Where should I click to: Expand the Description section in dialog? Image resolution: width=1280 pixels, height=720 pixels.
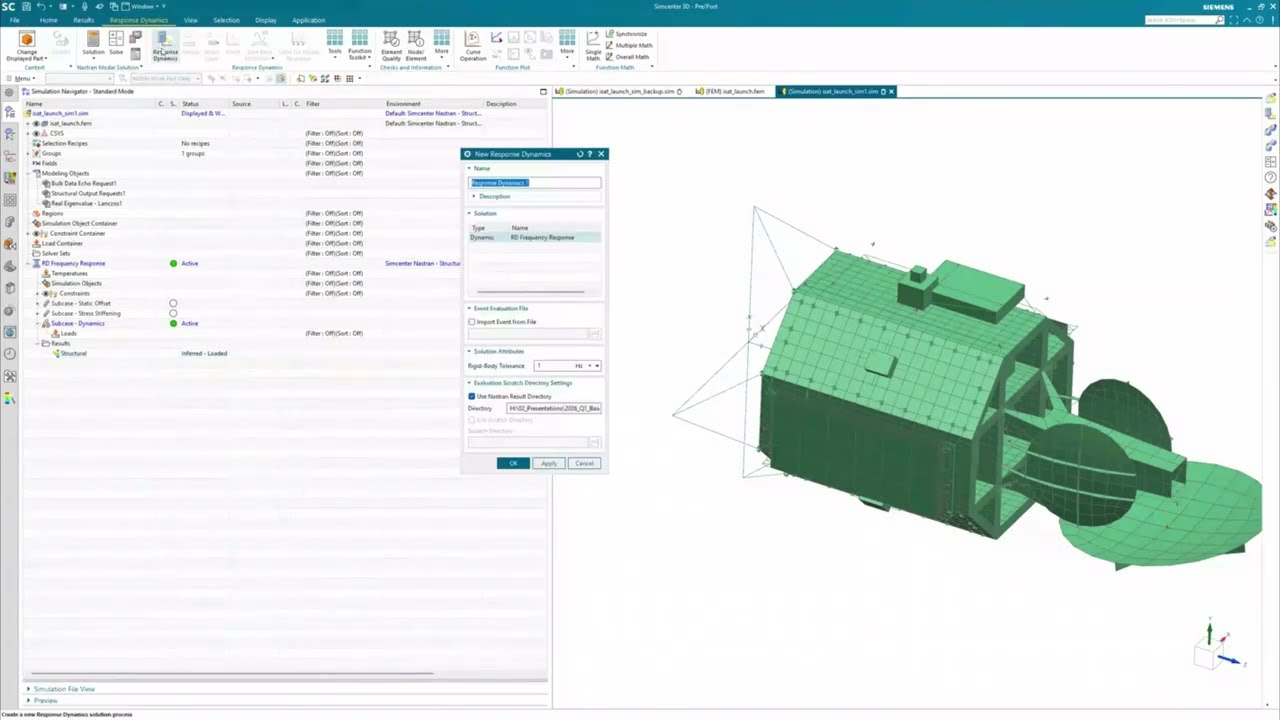[x=474, y=196]
